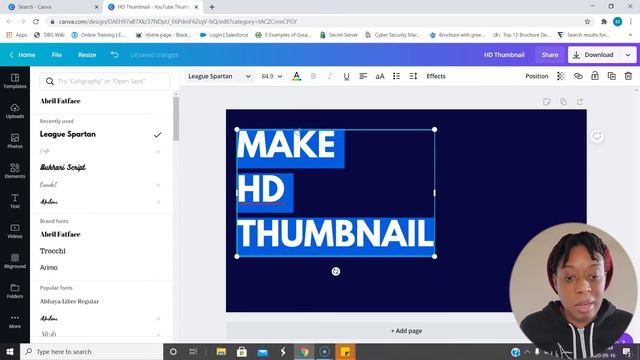The image size is (640, 360).
Task: Switch to the Search - Canva tab
Action: 53,7
